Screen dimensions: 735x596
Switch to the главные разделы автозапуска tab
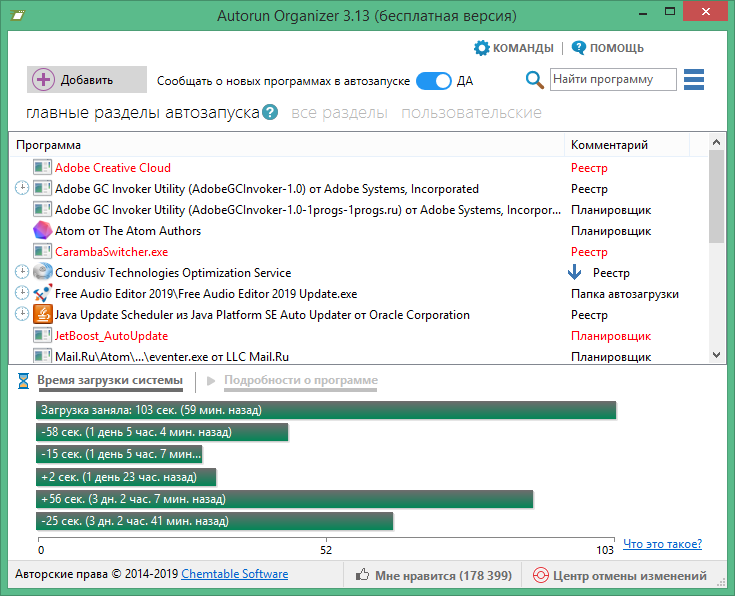pos(143,113)
